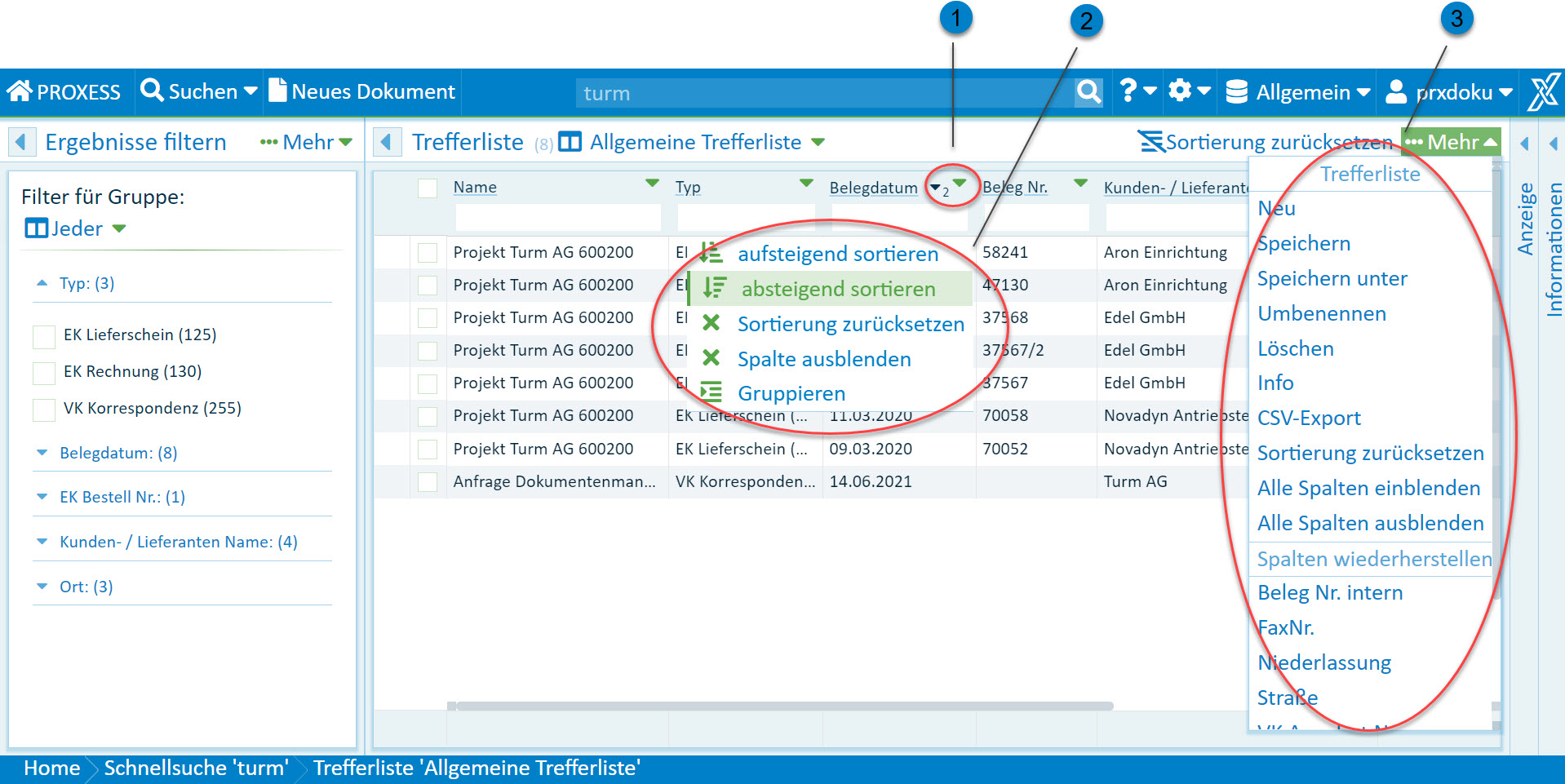Image resolution: width=1565 pixels, height=784 pixels.
Task: Click the Neues Dokument file icon
Action: (277, 91)
